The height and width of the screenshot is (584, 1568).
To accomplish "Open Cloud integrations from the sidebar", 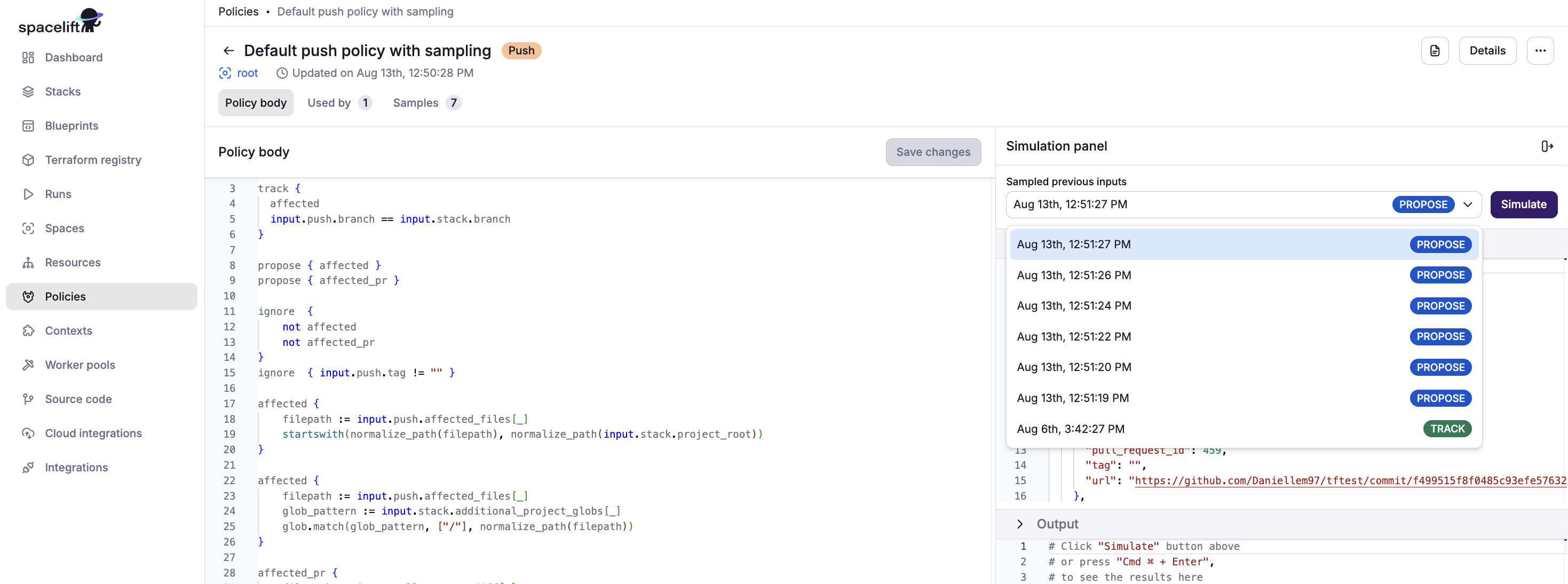I will pyautogui.click(x=93, y=433).
